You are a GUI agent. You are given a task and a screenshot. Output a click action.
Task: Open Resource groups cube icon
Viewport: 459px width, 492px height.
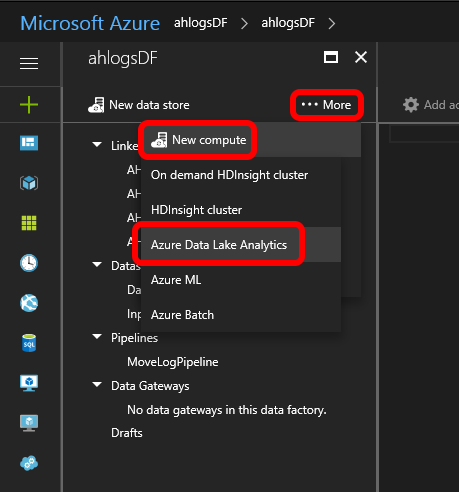click(x=29, y=183)
